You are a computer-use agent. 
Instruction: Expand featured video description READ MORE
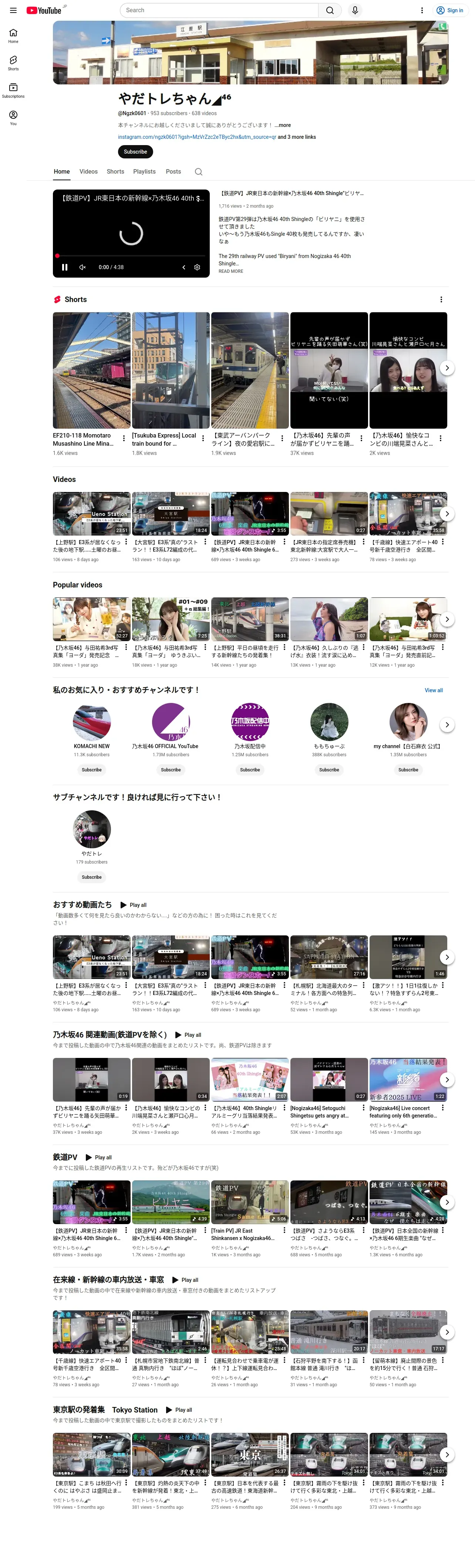pyautogui.click(x=230, y=271)
